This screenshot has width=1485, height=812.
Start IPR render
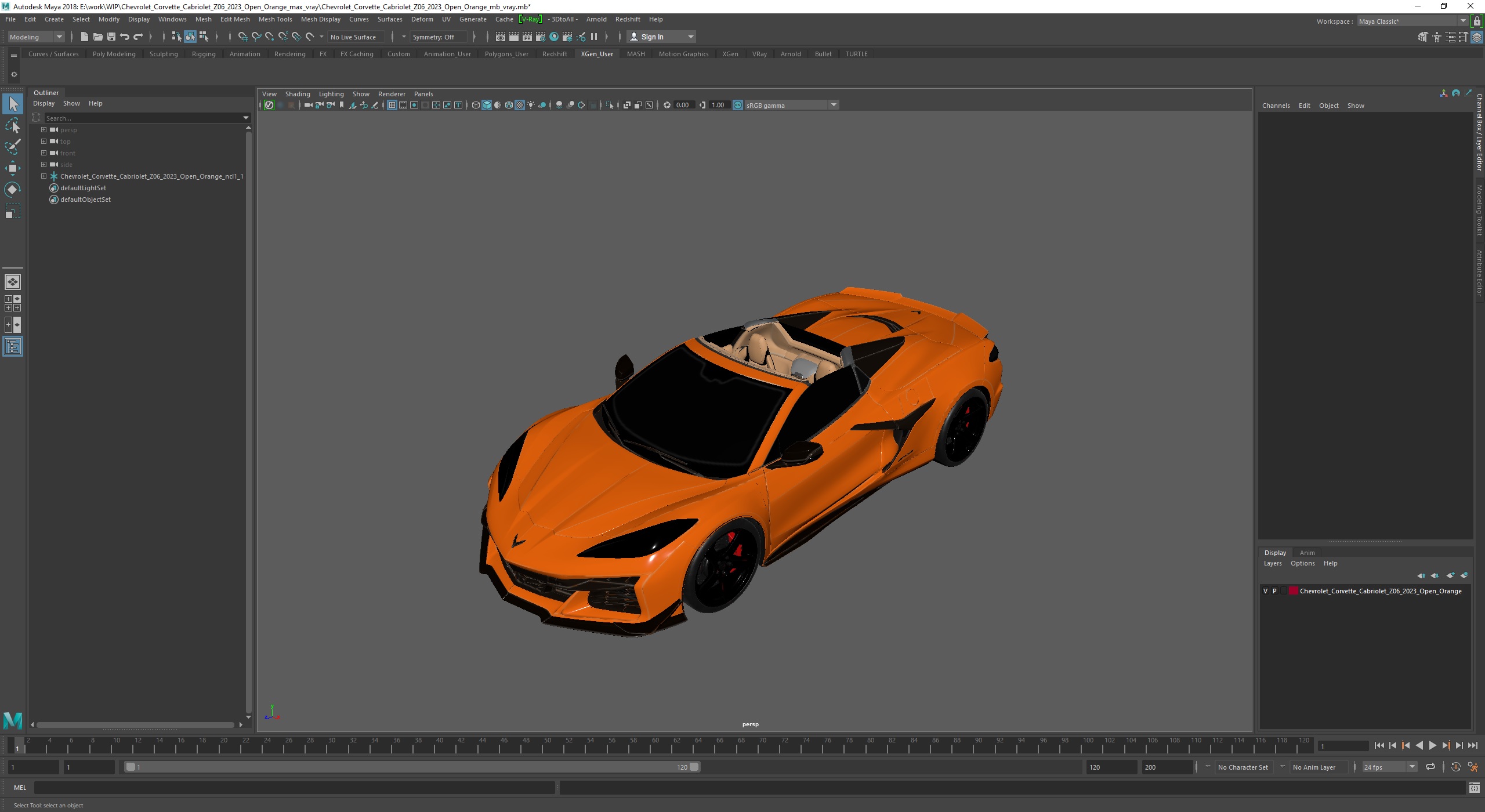(x=527, y=37)
